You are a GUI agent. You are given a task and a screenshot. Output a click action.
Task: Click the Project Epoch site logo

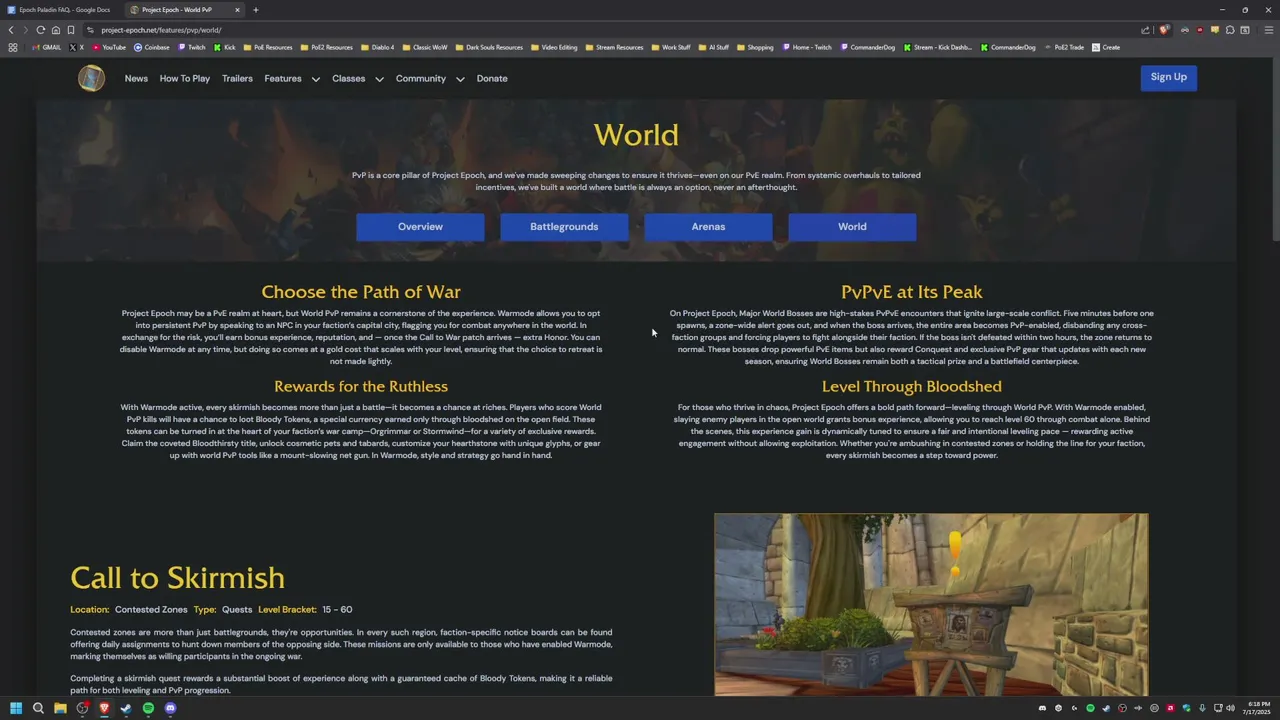tap(91, 78)
